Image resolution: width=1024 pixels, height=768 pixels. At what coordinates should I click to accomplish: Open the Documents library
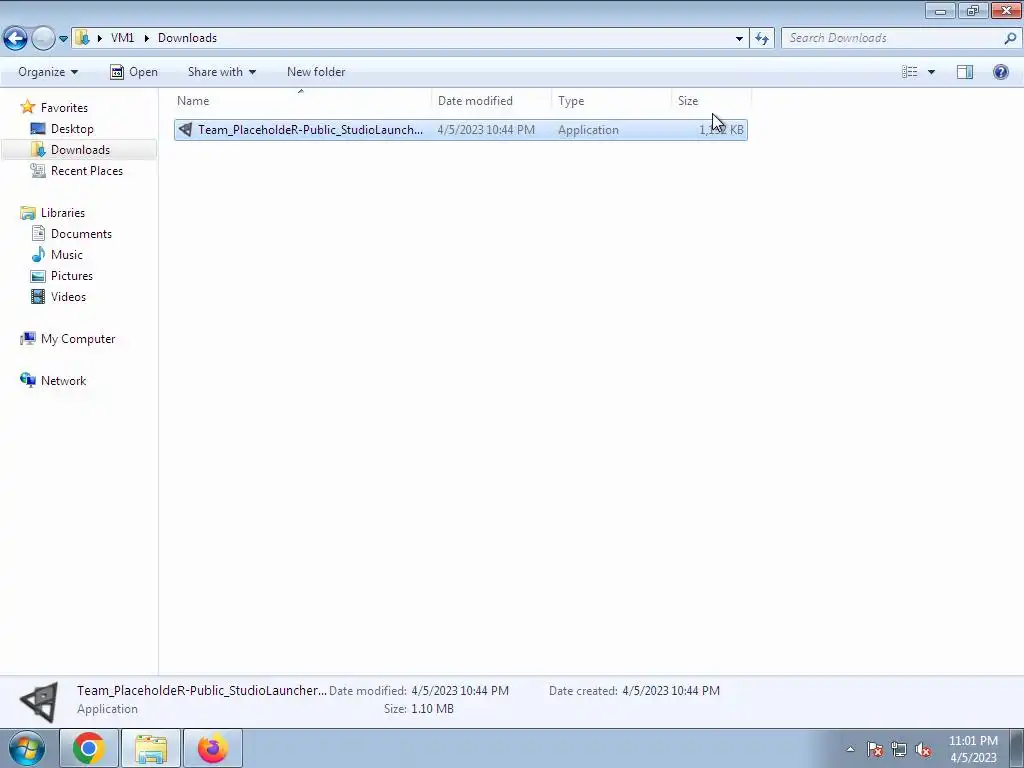click(x=81, y=234)
